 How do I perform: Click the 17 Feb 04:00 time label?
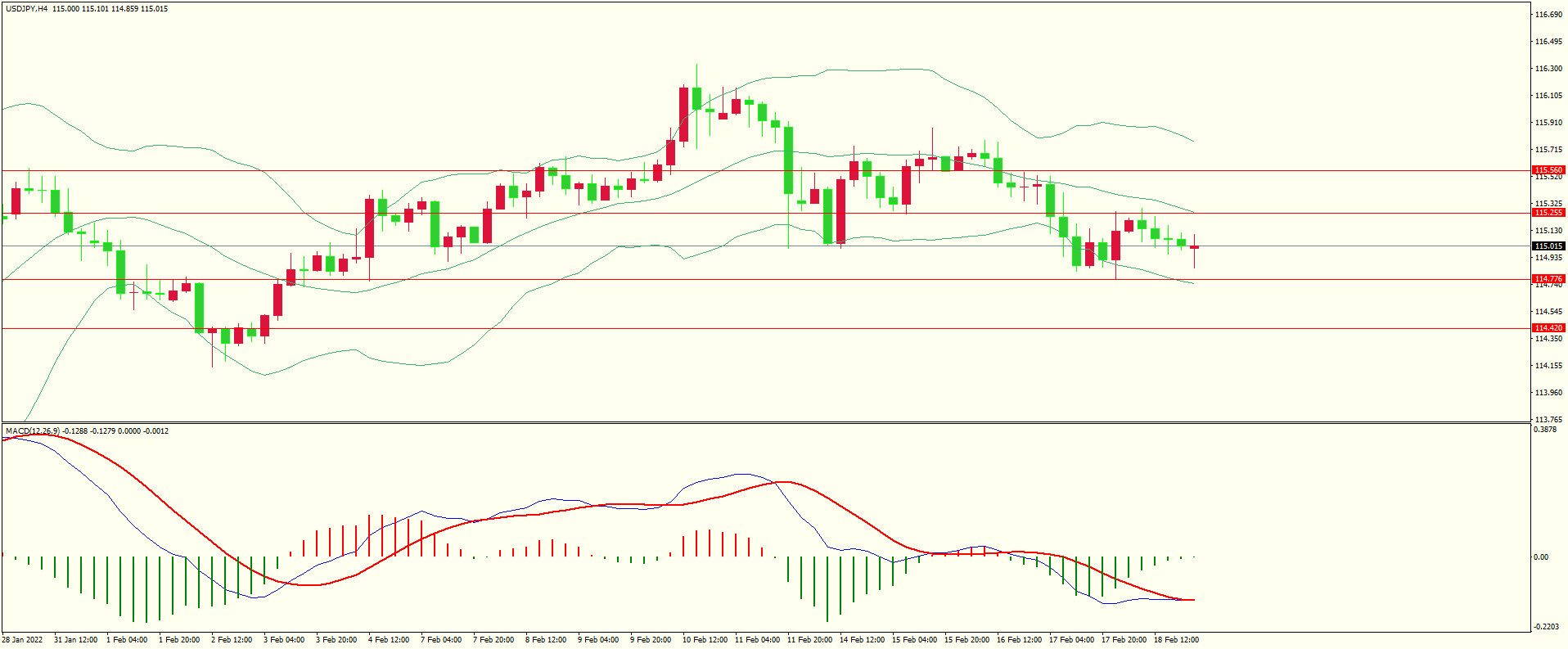pos(1071,640)
